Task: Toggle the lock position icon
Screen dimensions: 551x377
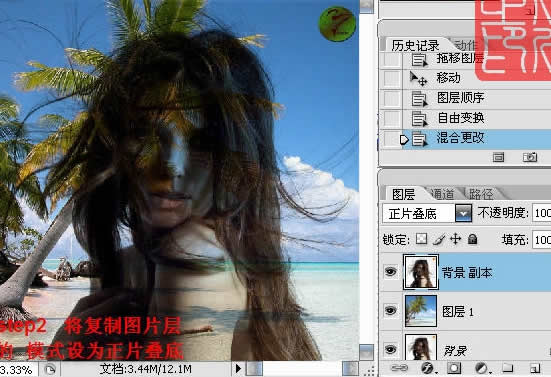Action: [455, 239]
